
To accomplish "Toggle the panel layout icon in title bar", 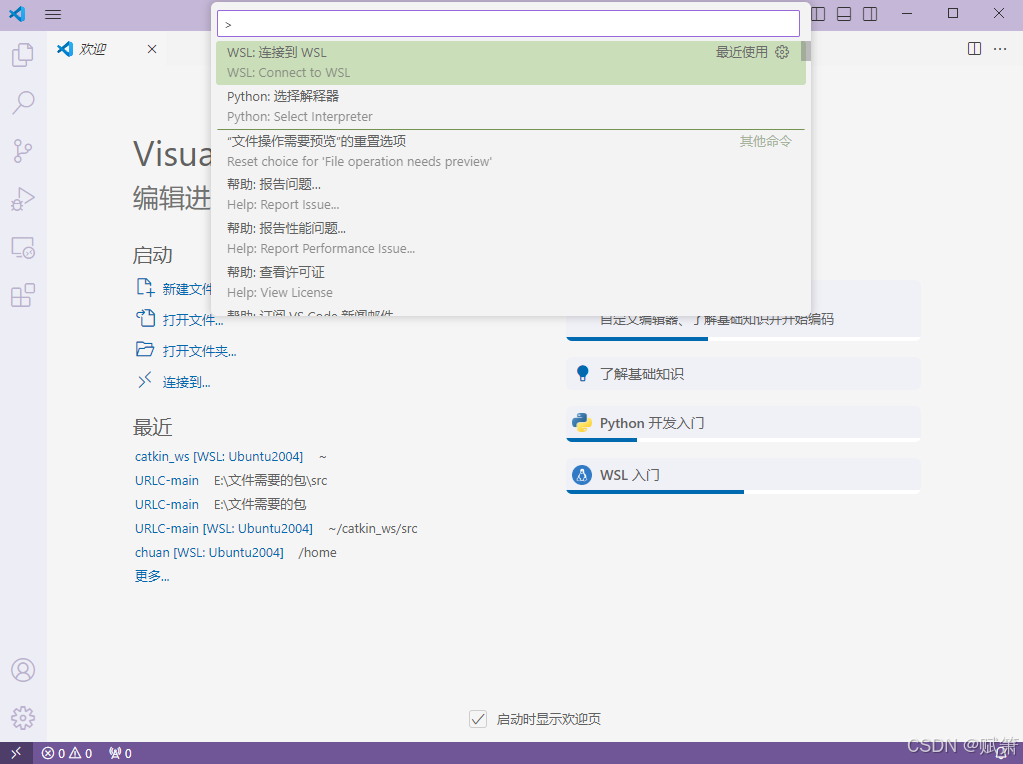I will pos(844,14).
